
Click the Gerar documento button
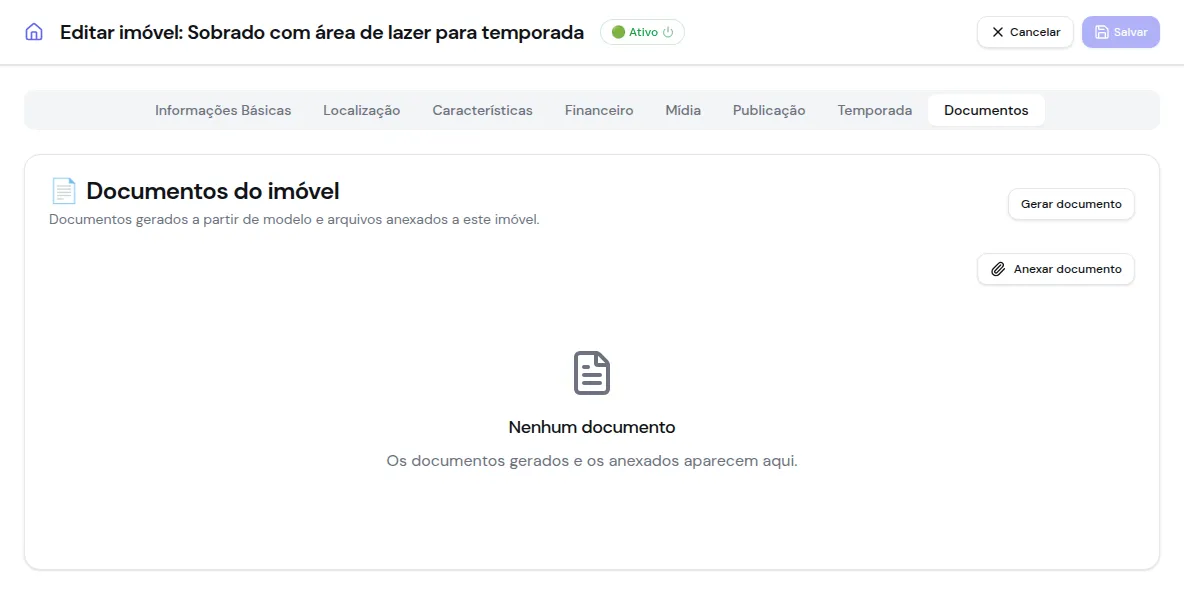tap(1071, 204)
